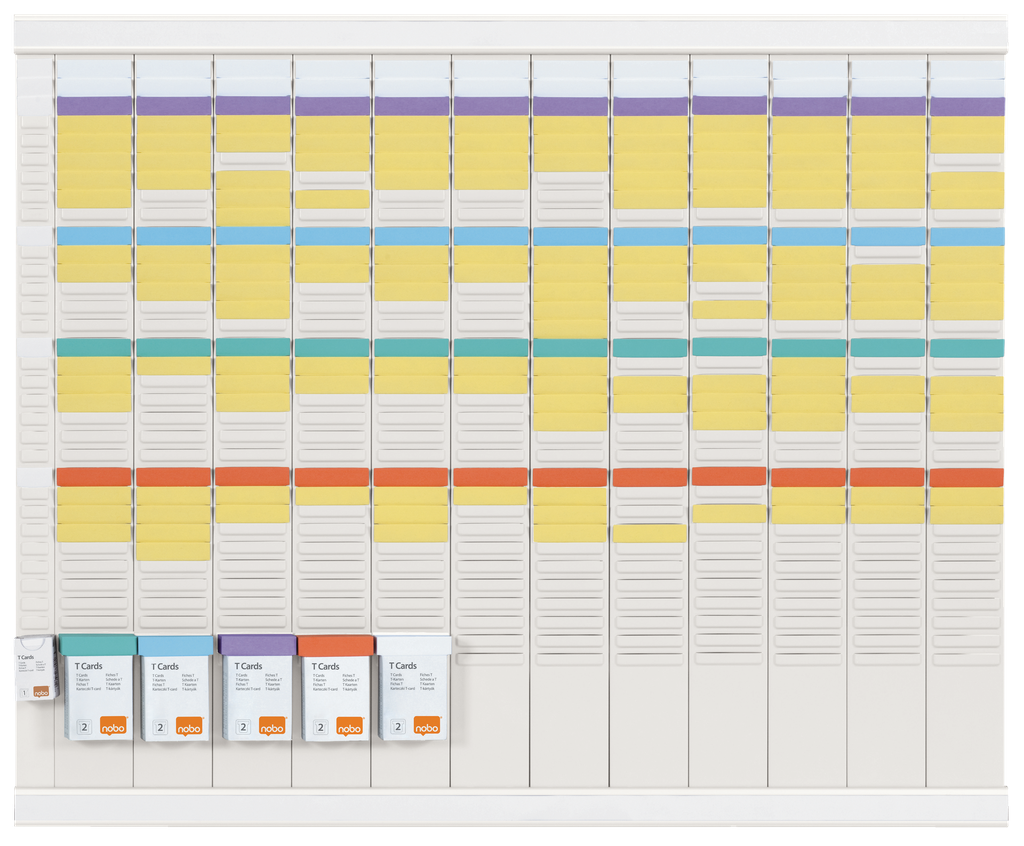Click the white label tab atop the last column
The height and width of the screenshot is (846, 1024).
[966, 70]
